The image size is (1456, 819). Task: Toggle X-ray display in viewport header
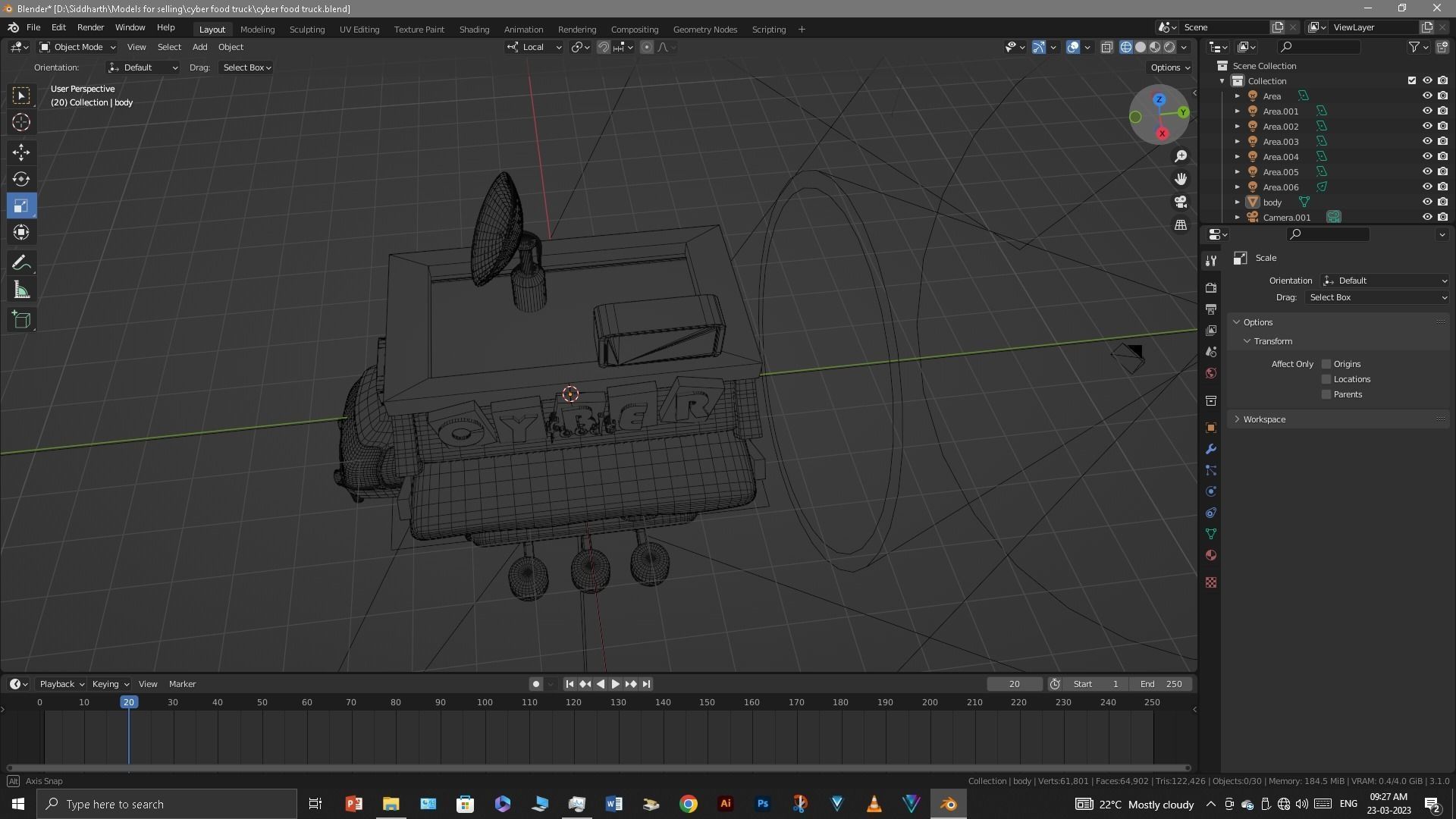pyautogui.click(x=1106, y=47)
